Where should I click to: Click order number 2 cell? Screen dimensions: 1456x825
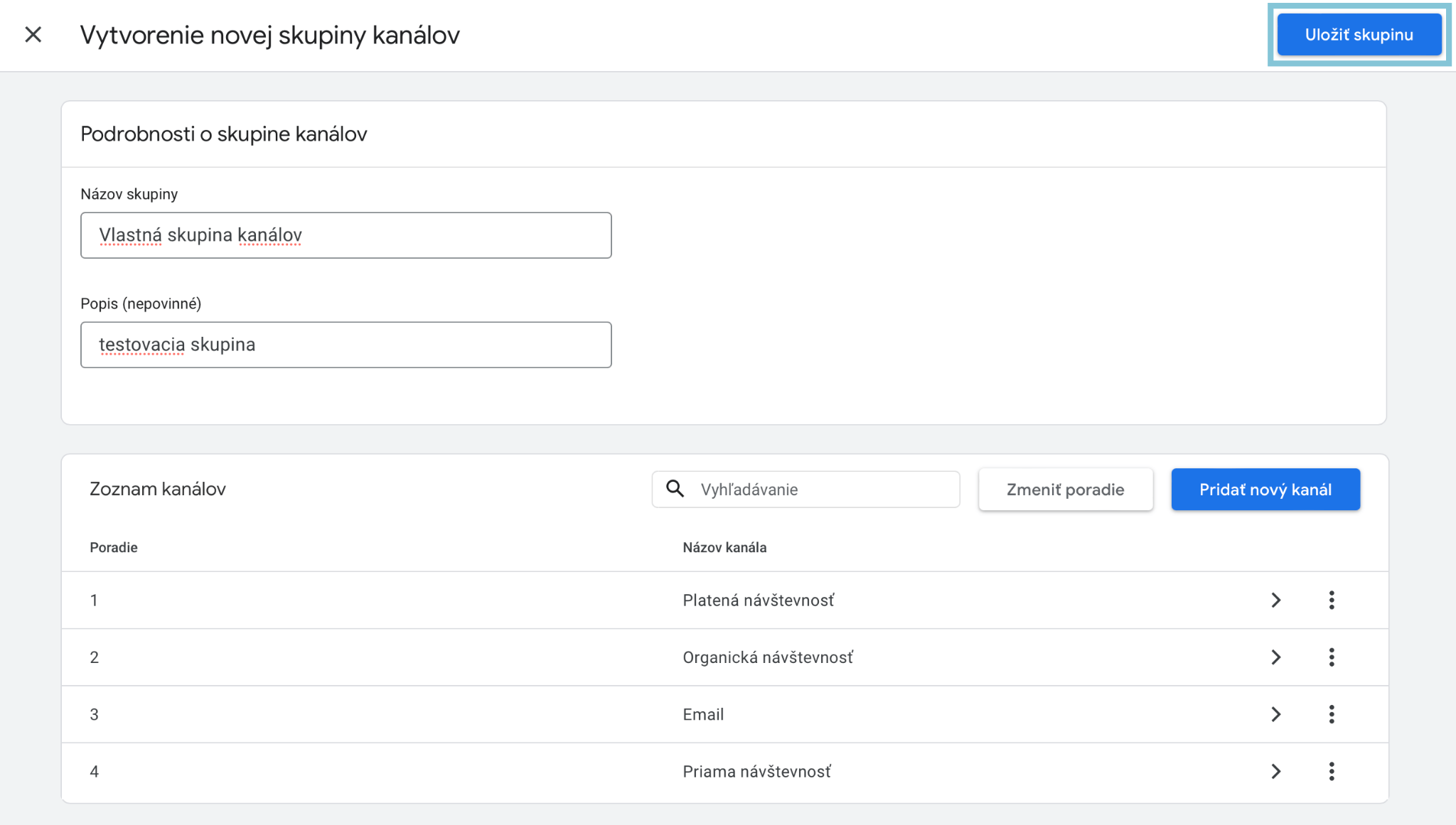[x=94, y=657]
